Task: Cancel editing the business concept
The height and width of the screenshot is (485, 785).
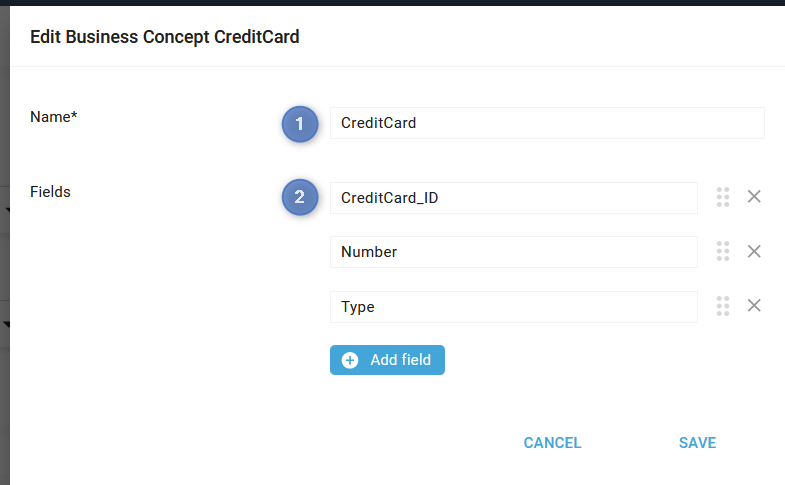Action: (552, 443)
